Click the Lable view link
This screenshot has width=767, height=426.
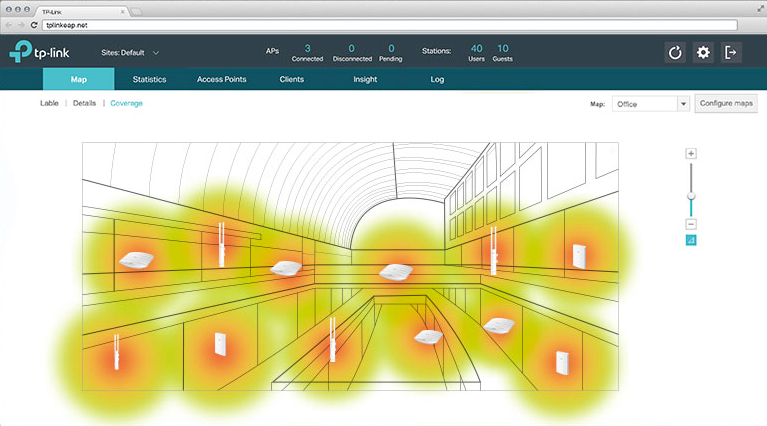pos(49,103)
